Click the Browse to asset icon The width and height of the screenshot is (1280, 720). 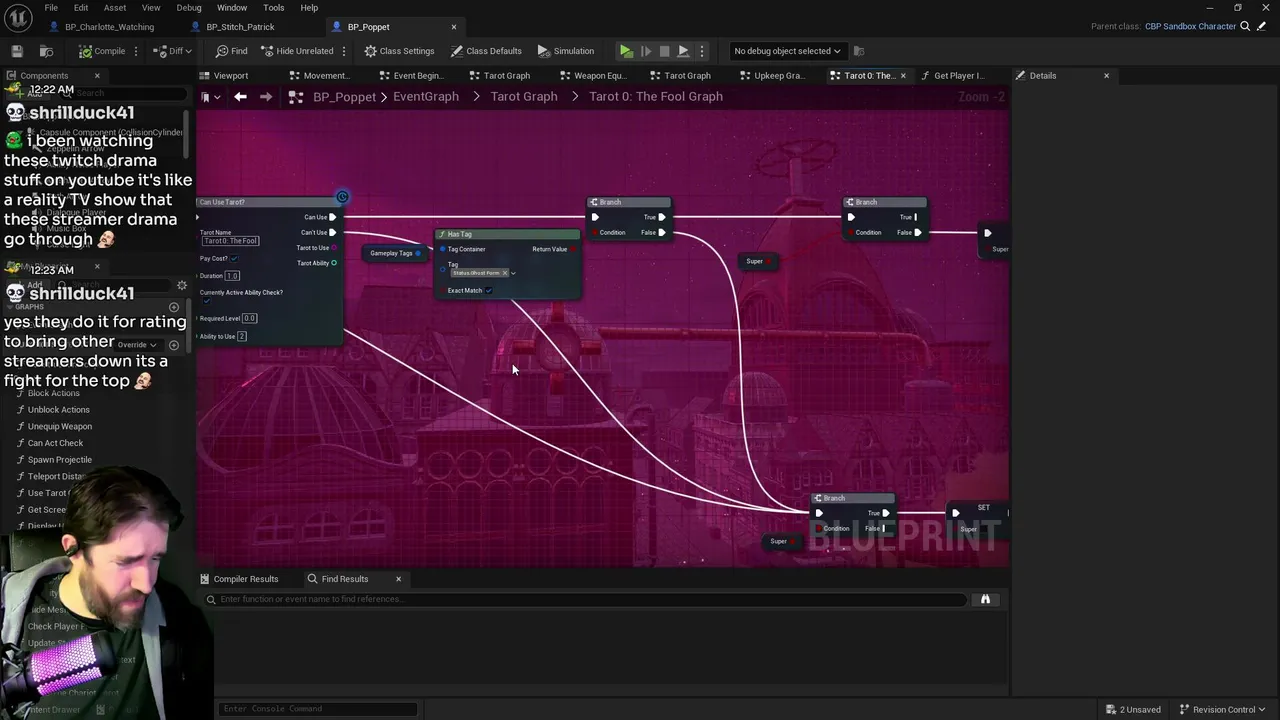coord(46,51)
